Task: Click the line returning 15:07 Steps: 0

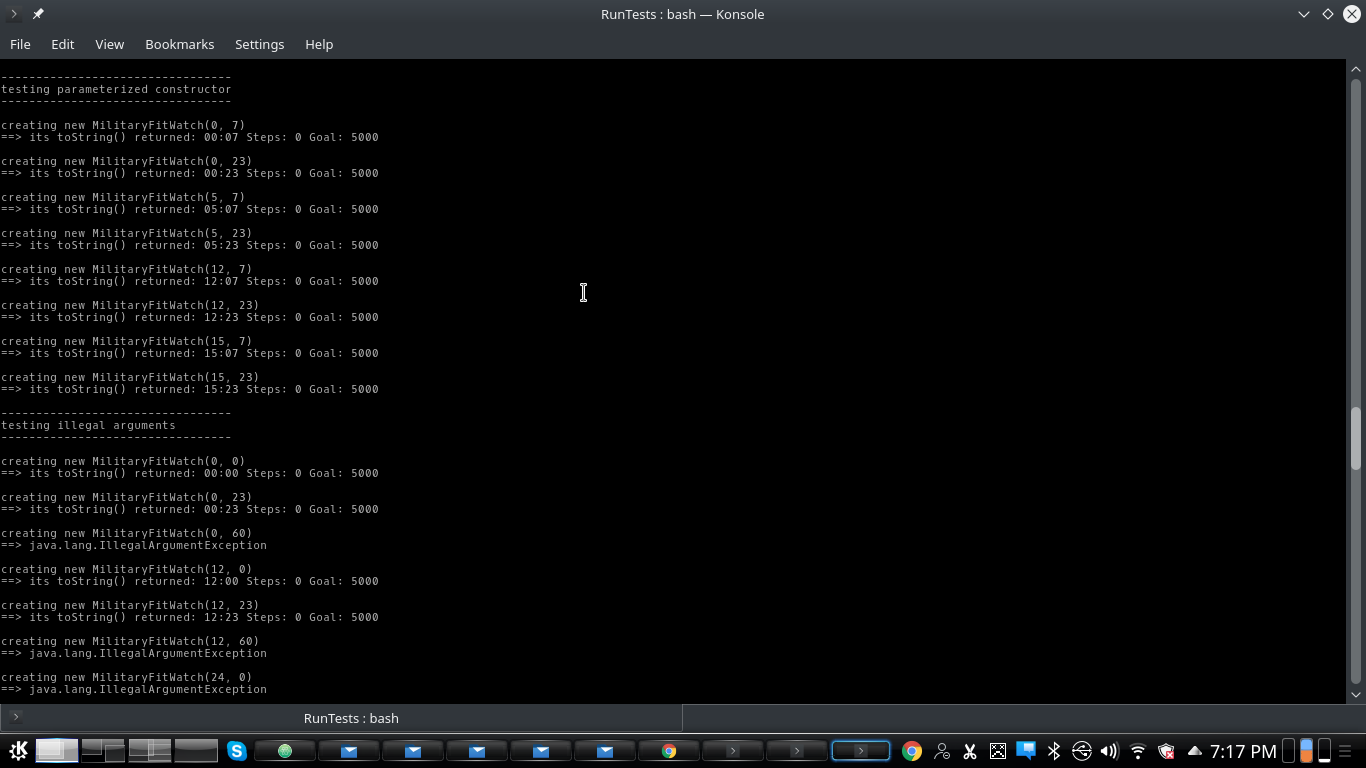Action: [190, 353]
